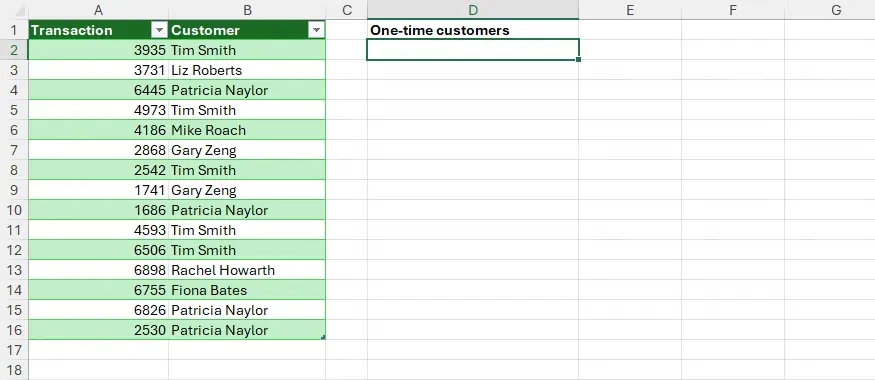Click the Select All corner triangle
This screenshot has height=380, width=875.
point(20,12)
